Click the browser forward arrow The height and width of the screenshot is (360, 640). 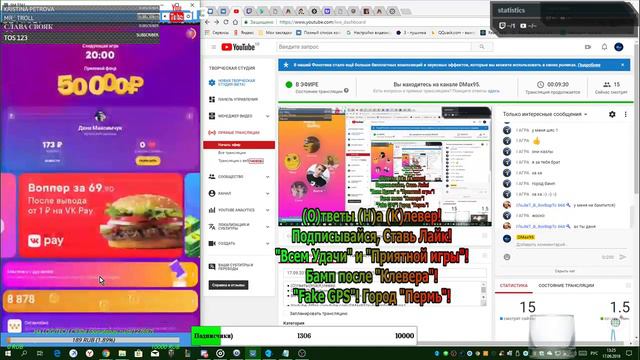pyautogui.click(x=217, y=22)
